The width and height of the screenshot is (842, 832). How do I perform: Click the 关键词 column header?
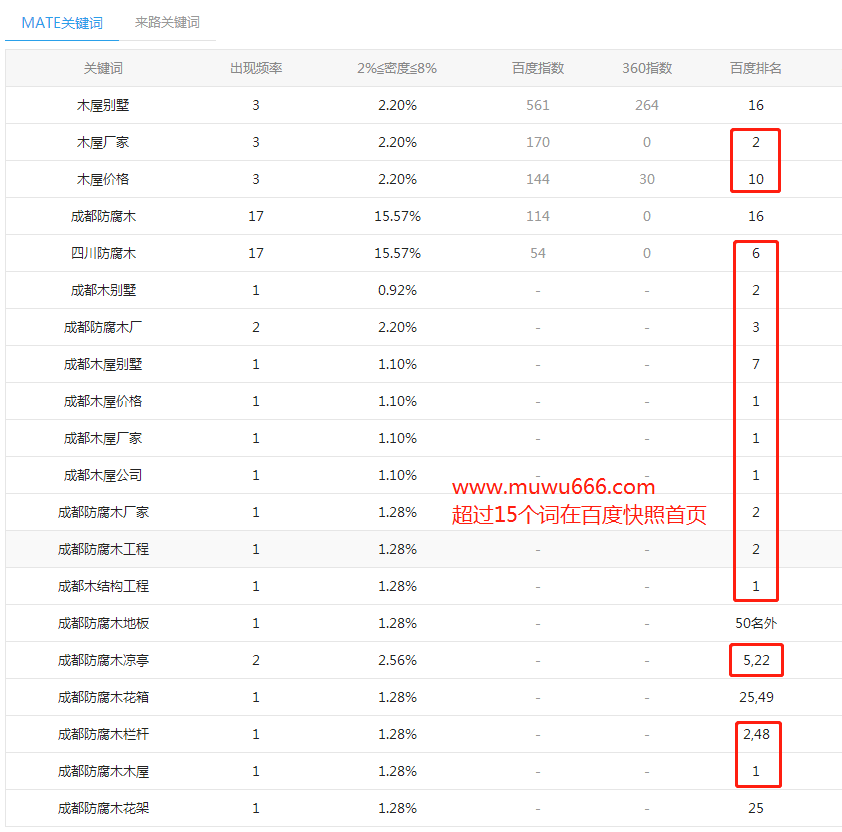point(103,68)
